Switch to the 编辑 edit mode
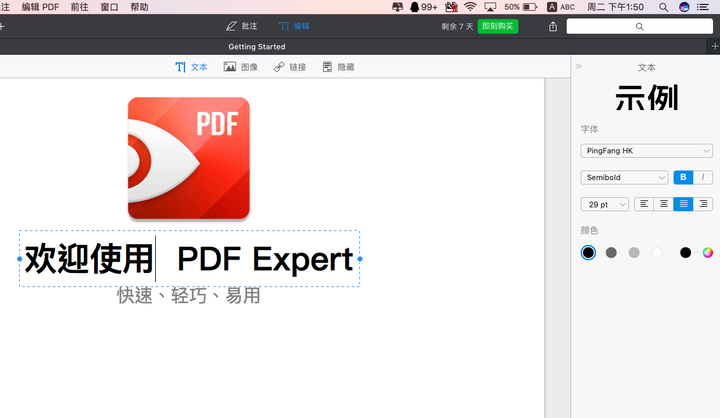This screenshot has height=418, width=720. click(x=294, y=26)
